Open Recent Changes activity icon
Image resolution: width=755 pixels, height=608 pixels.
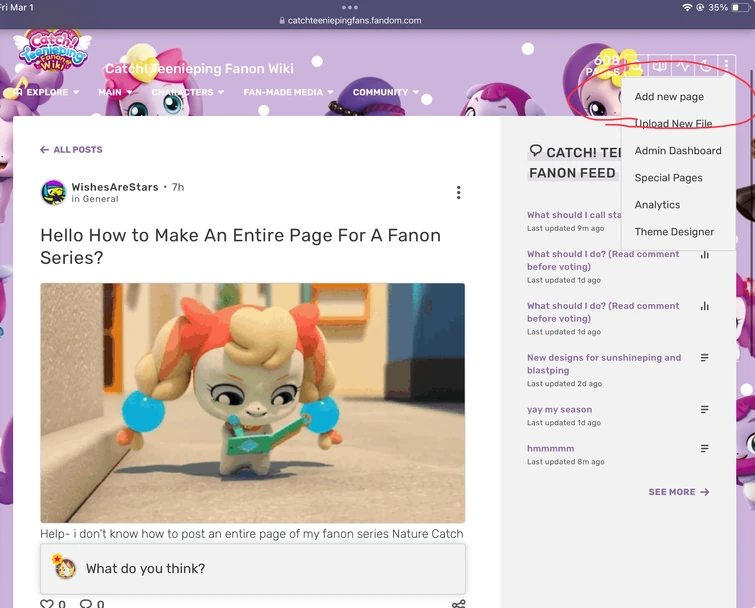click(683, 66)
